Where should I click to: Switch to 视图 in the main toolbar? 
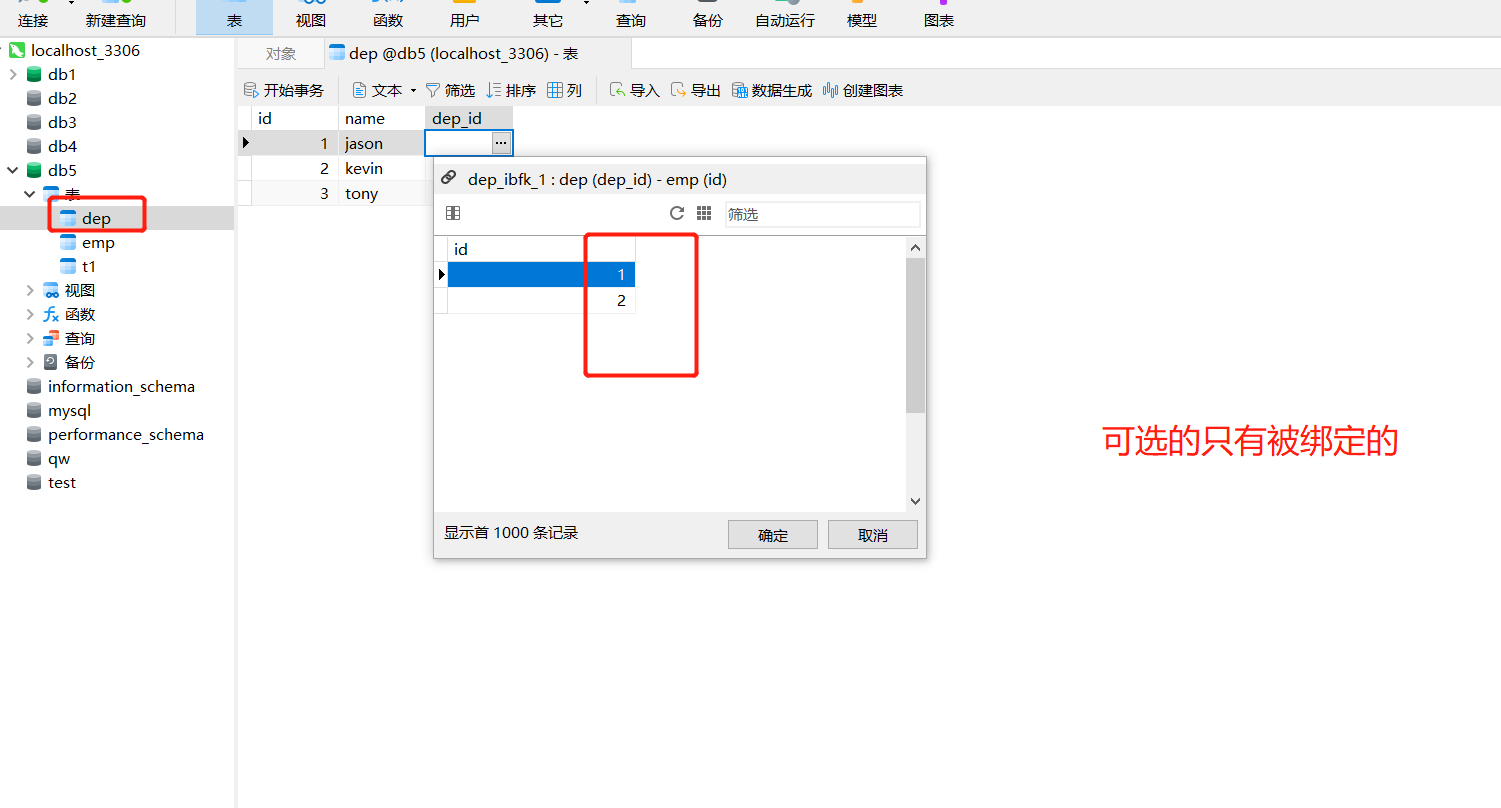311,17
